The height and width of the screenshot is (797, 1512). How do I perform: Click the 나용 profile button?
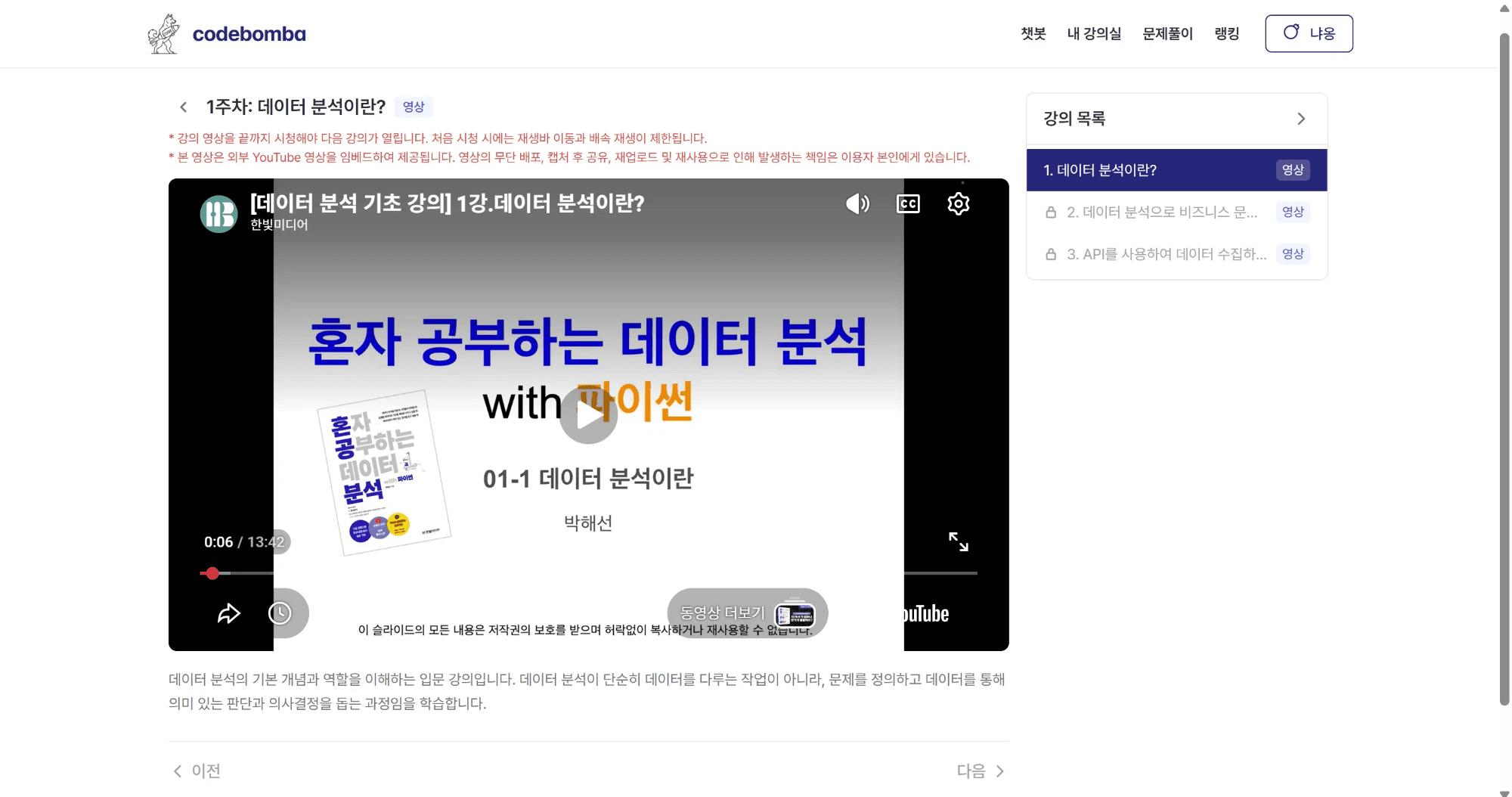(x=1309, y=33)
